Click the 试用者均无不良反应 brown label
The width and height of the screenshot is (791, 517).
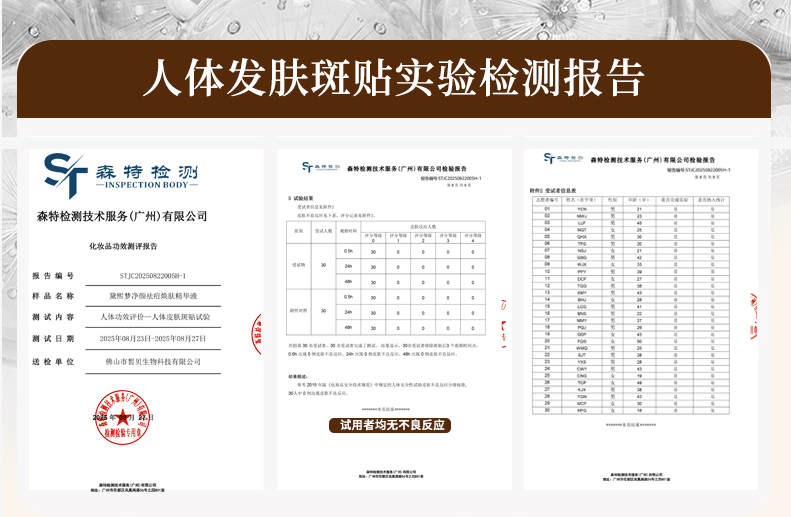point(395,453)
